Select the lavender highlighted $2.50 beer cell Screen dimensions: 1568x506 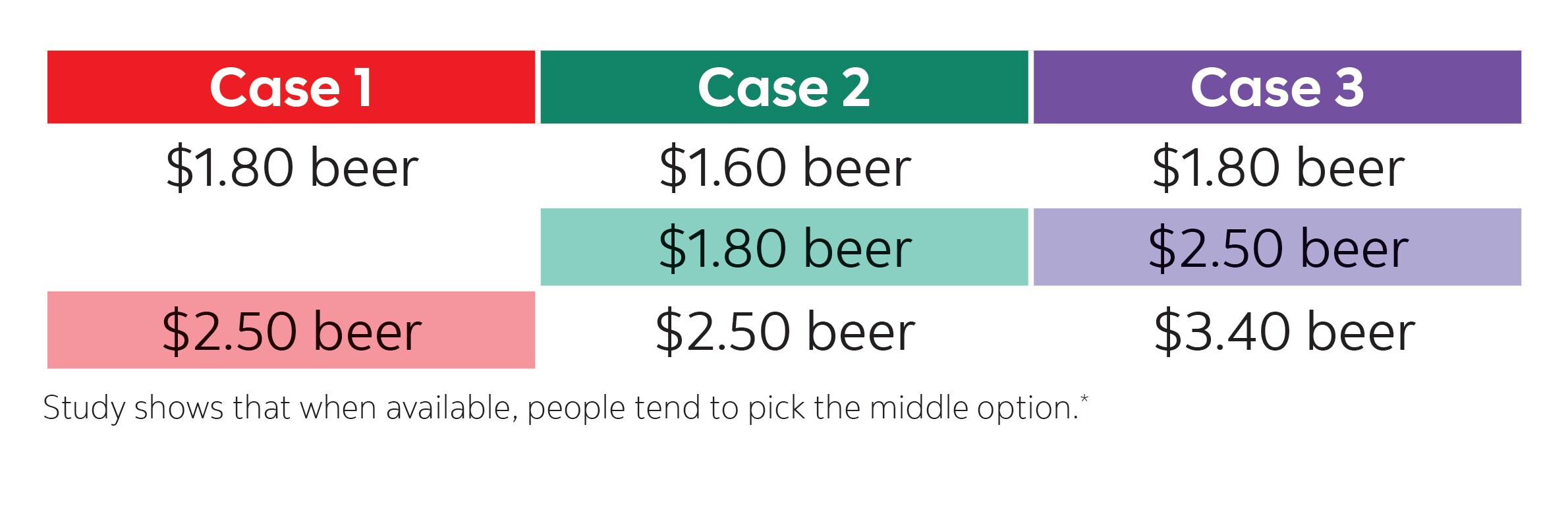[1277, 248]
